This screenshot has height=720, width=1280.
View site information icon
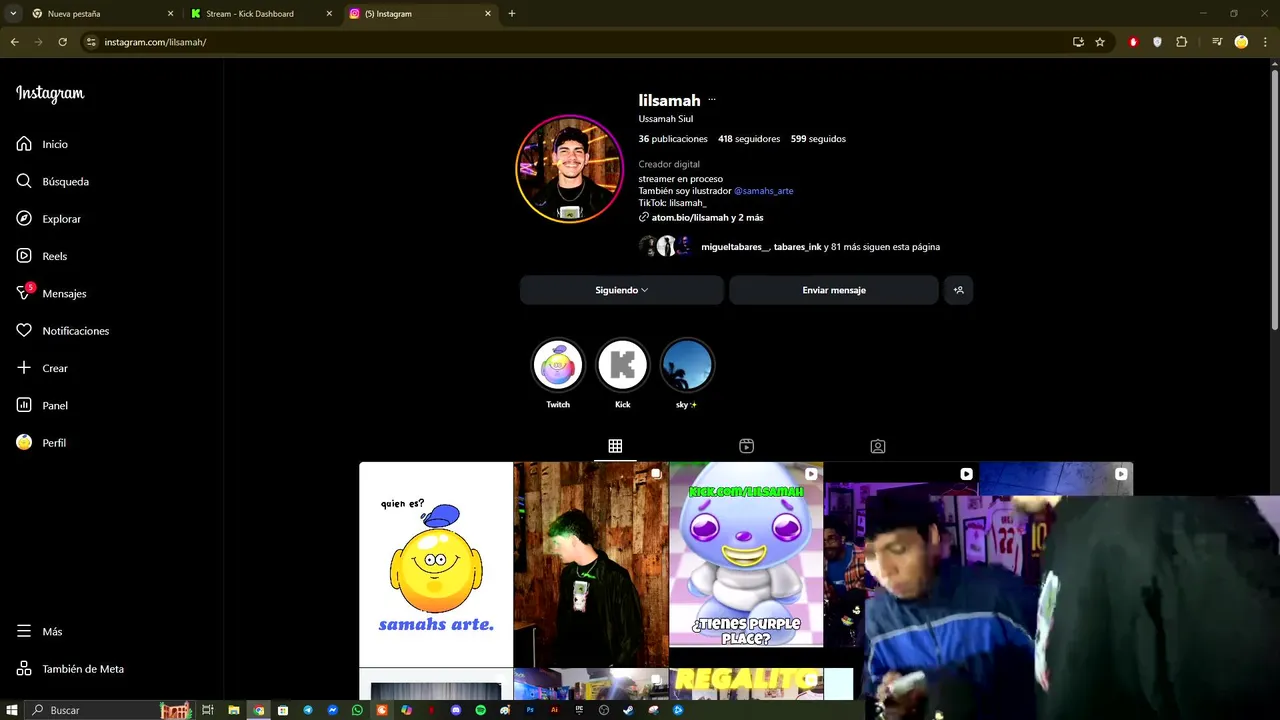[91, 42]
